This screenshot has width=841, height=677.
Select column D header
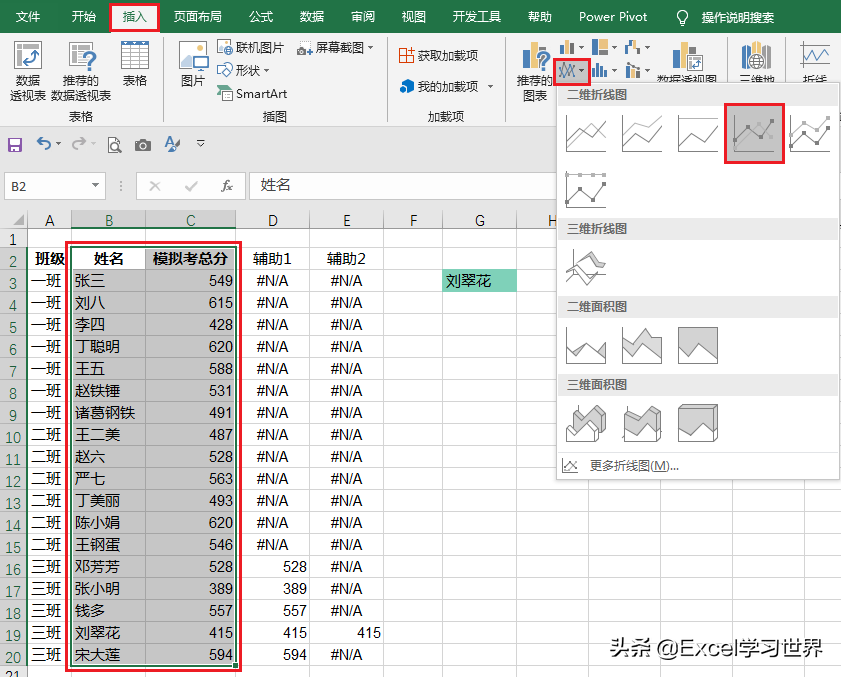point(272,220)
